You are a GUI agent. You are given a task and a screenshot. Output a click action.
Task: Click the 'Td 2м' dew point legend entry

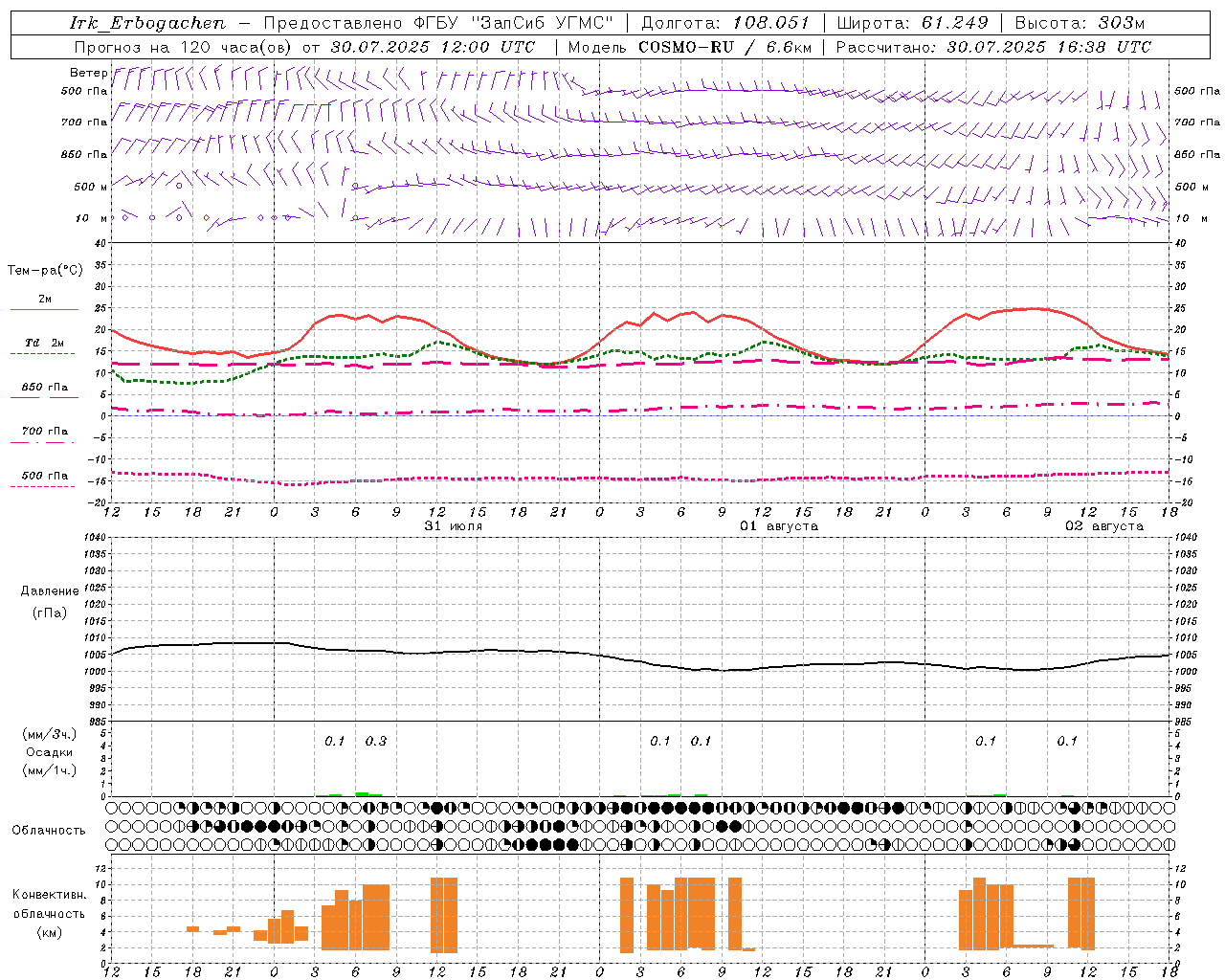(x=44, y=343)
